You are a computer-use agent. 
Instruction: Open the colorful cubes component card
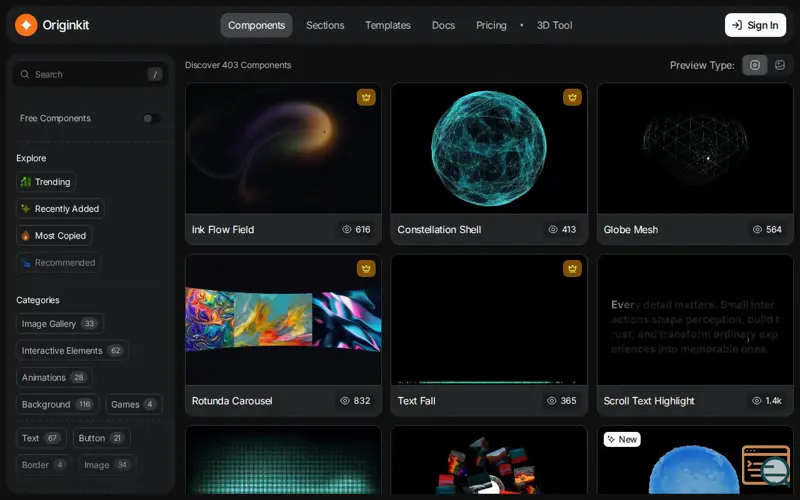(489, 460)
